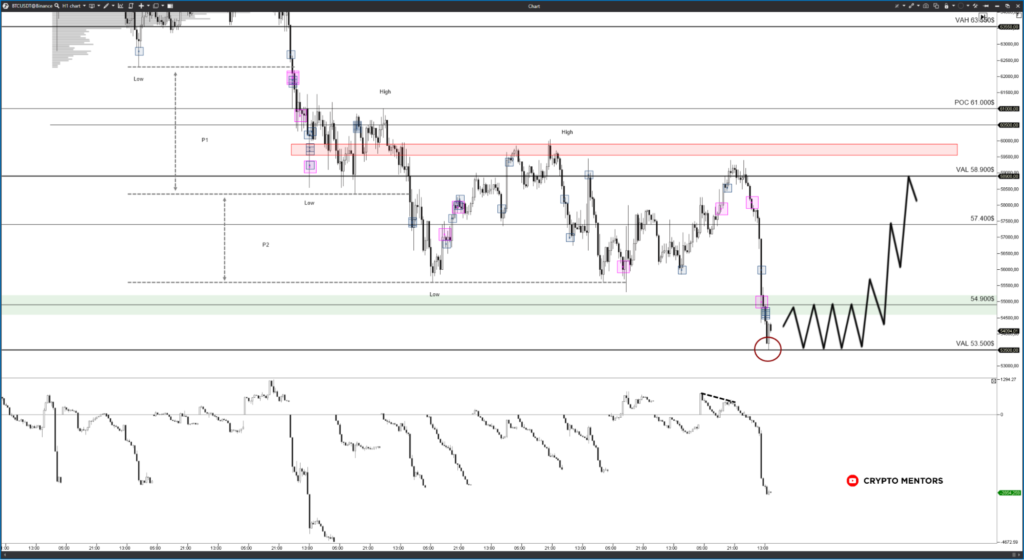
Task: Click the VAL 53.500$ price level label
Action: pos(973,343)
